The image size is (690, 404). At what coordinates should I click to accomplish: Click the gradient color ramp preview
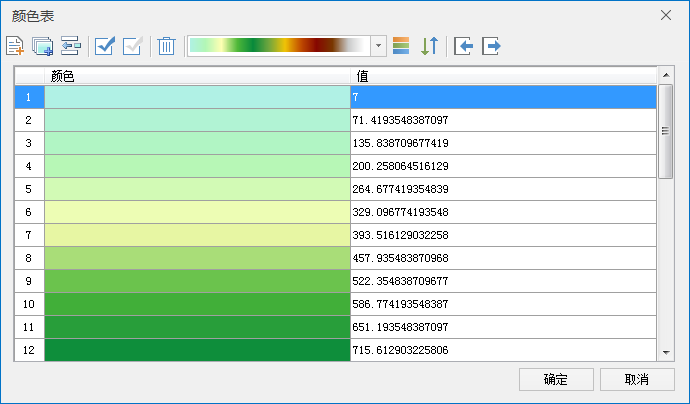tap(279, 46)
